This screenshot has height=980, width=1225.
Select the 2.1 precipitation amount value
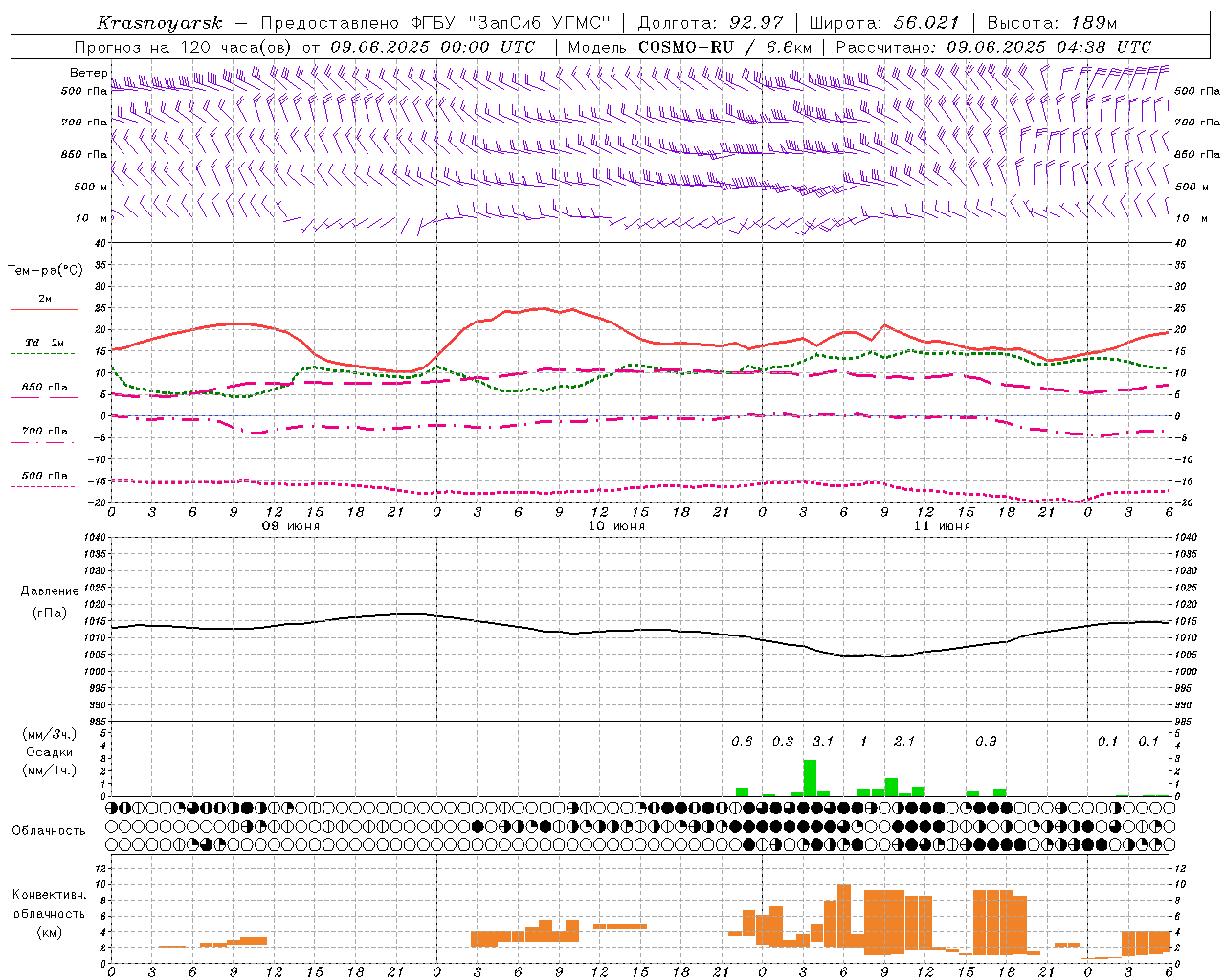pyautogui.click(x=903, y=741)
